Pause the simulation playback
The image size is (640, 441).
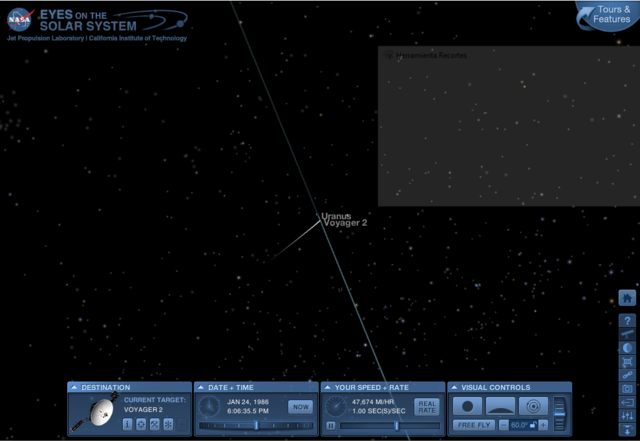pyautogui.click(x=331, y=426)
